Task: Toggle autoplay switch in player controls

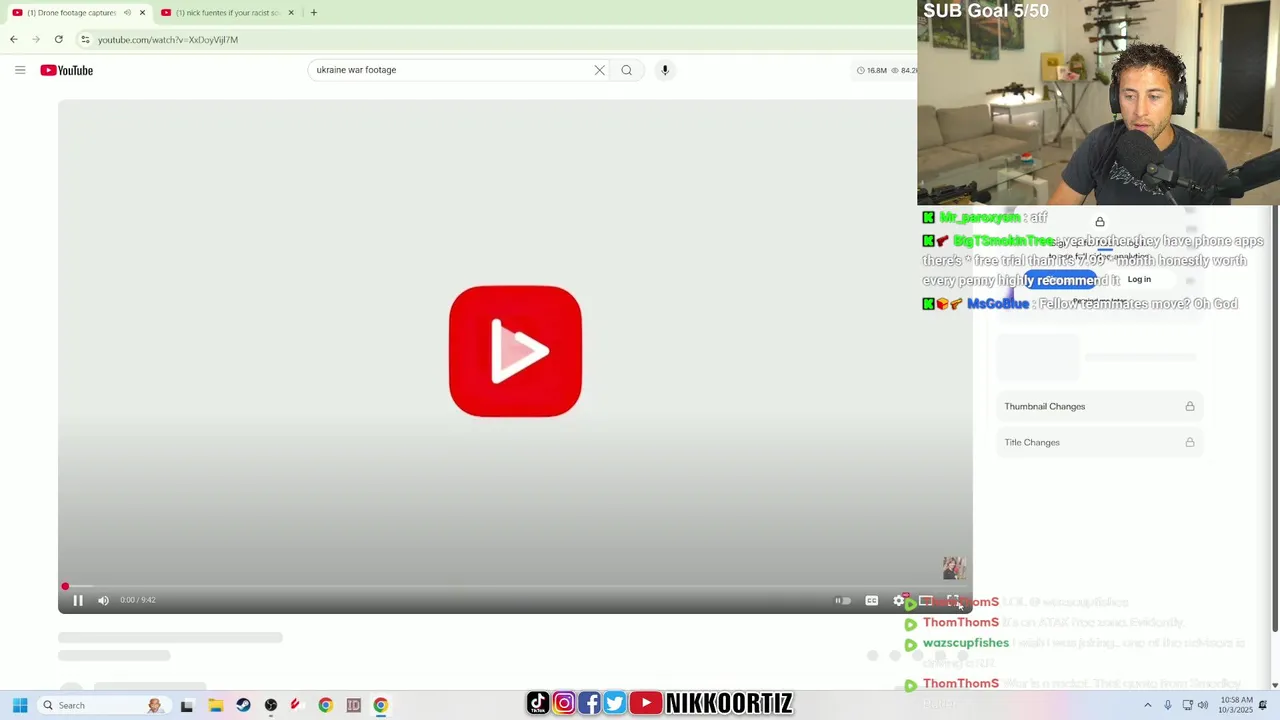Action: coord(843,601)
